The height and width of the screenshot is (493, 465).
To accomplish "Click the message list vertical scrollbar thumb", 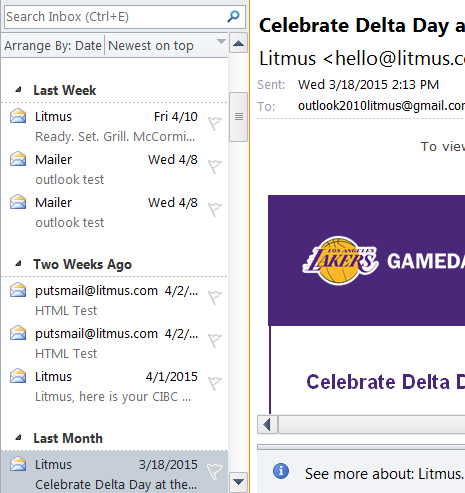I will click(239, 117).
